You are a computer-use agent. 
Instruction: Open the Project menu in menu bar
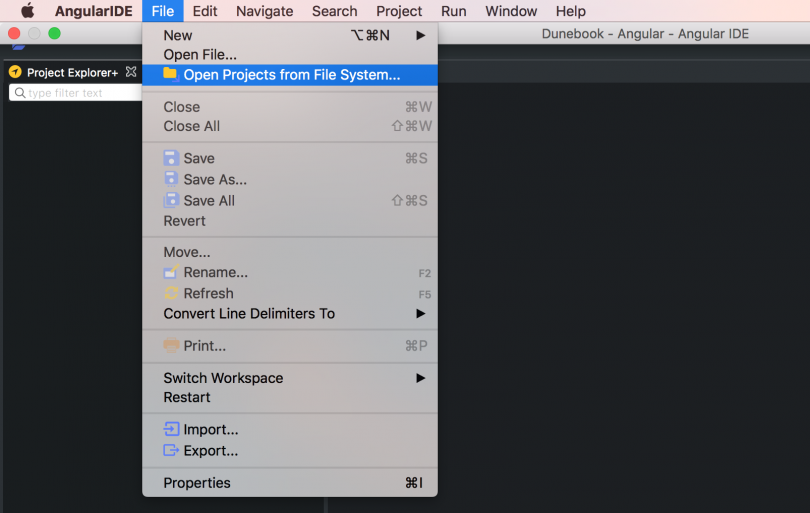point(399,11)
